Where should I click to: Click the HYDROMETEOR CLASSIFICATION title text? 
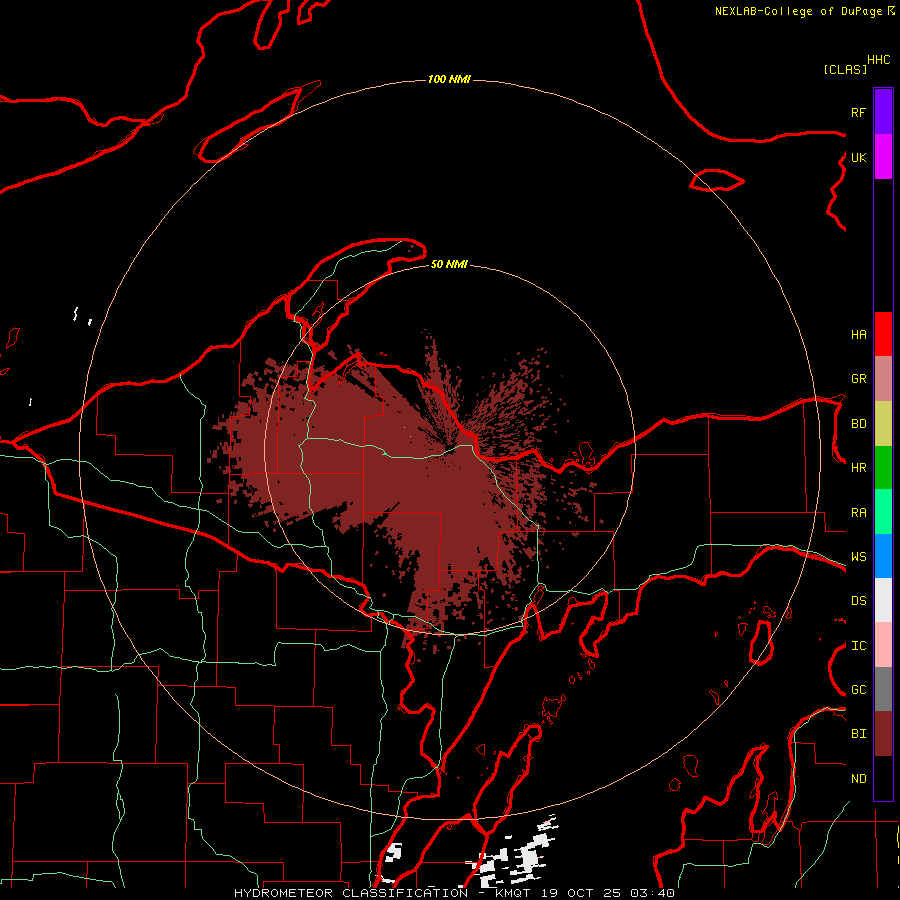coord(351,893)
